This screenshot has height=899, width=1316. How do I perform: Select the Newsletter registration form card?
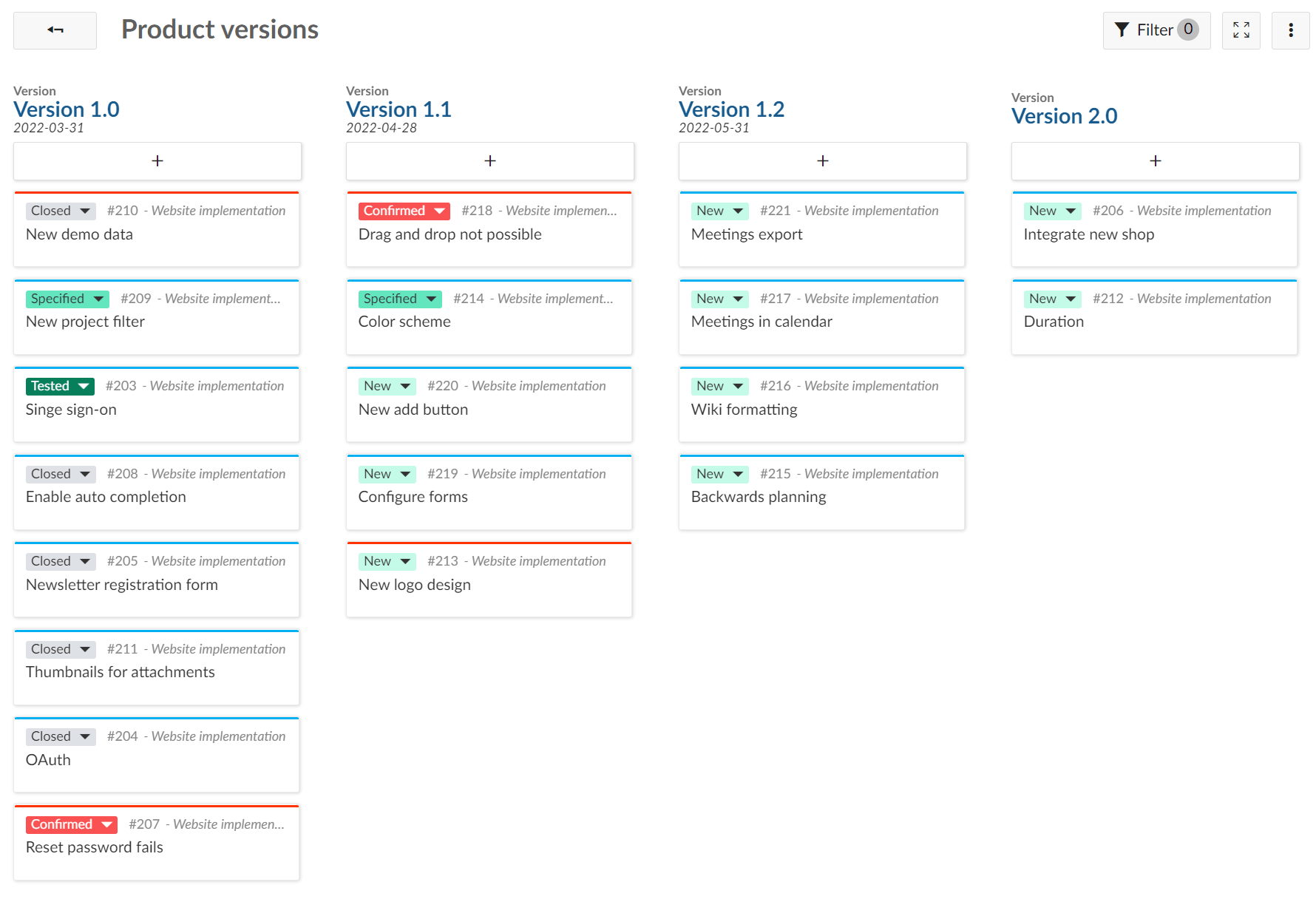coord(122,586)
